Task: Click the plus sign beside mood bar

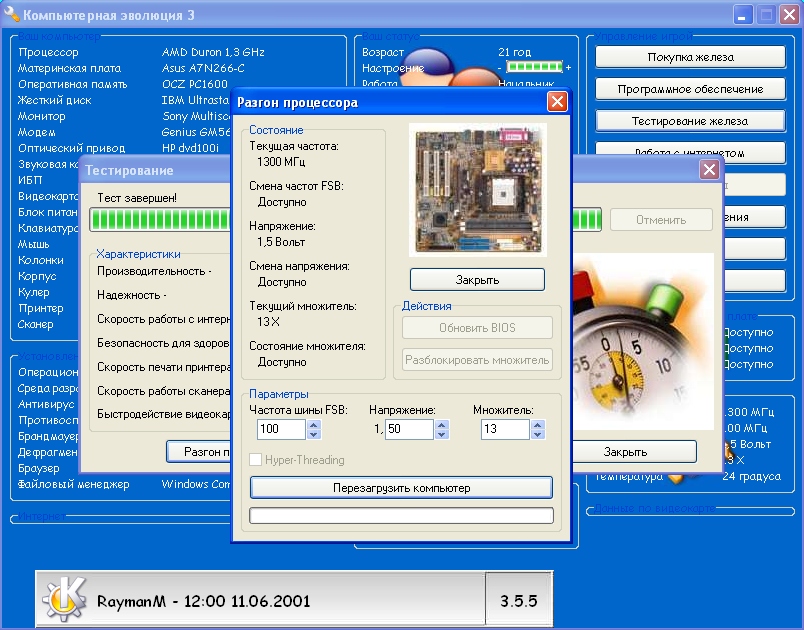Action: pos(568,68)
